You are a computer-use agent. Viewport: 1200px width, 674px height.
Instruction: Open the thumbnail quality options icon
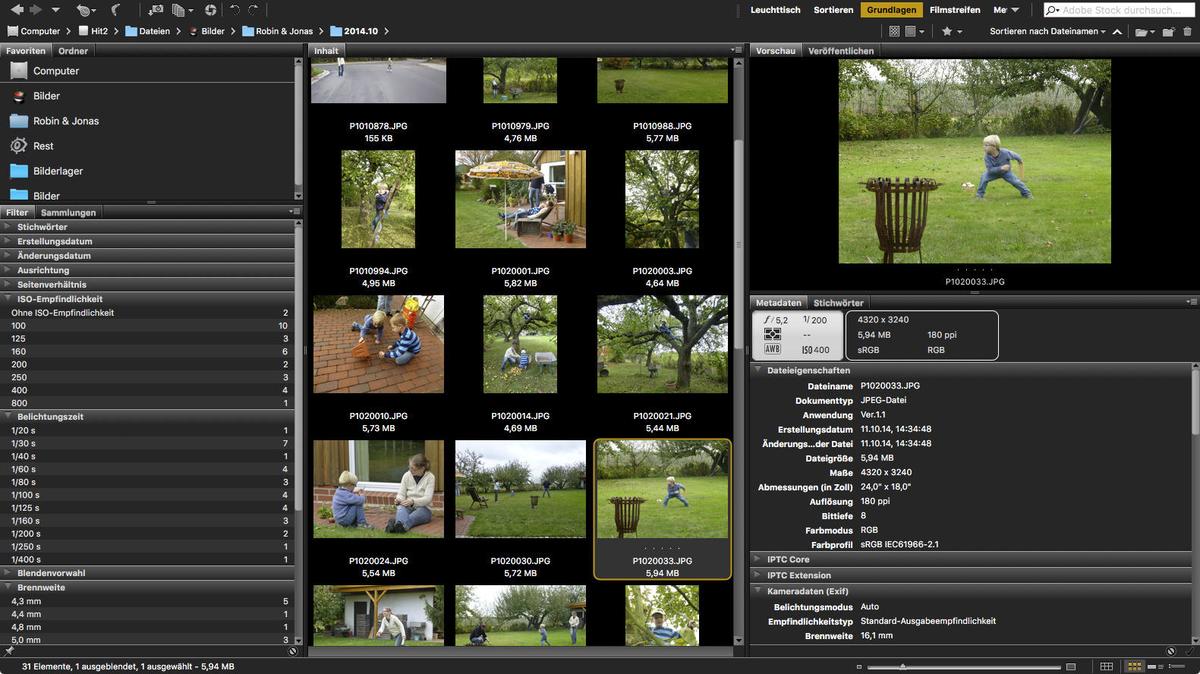pyautogui.click(x=914, y=31)
